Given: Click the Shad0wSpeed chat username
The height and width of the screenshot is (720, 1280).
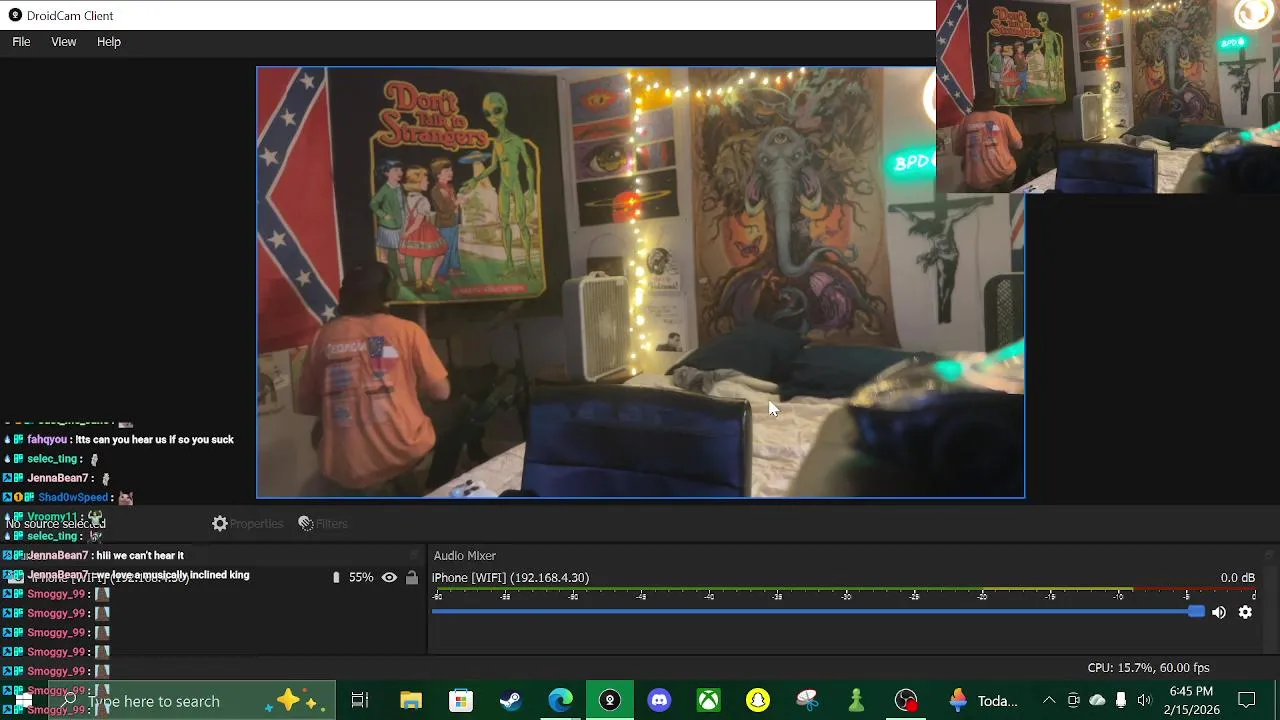Looking at the screenshot, I should click(73, 498).
